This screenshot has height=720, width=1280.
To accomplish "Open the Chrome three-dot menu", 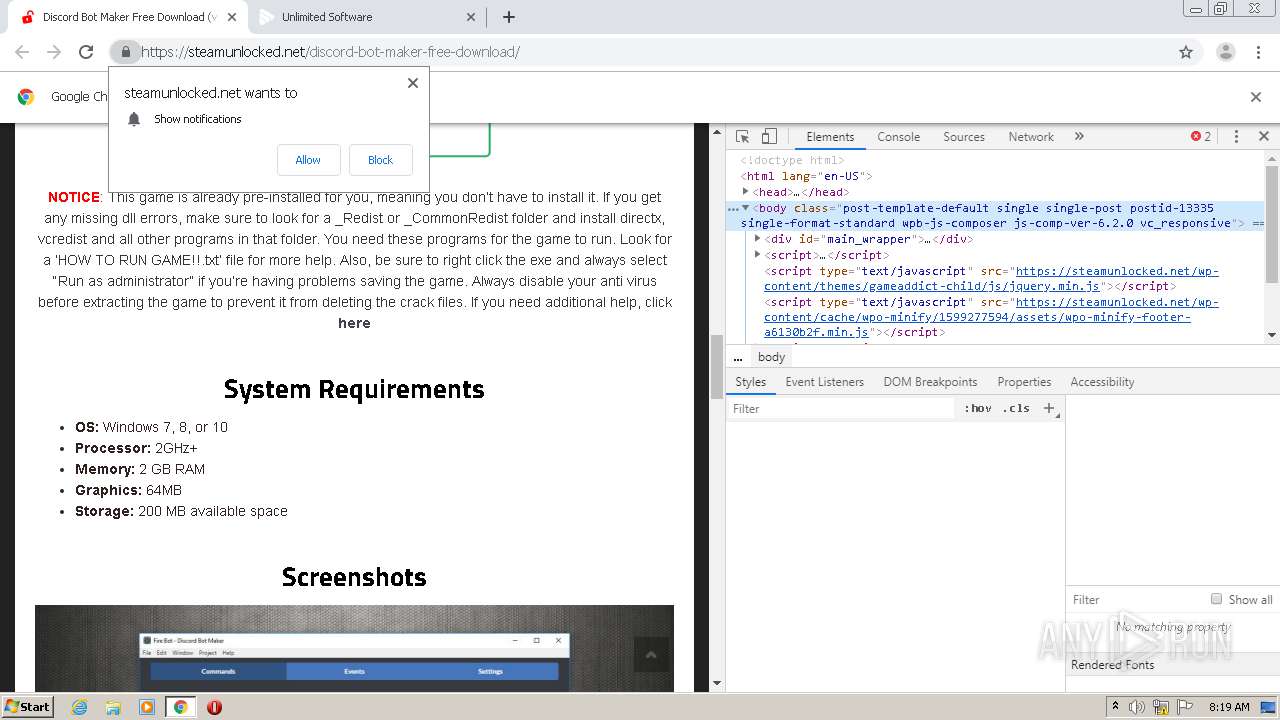I will point(1258,52).
